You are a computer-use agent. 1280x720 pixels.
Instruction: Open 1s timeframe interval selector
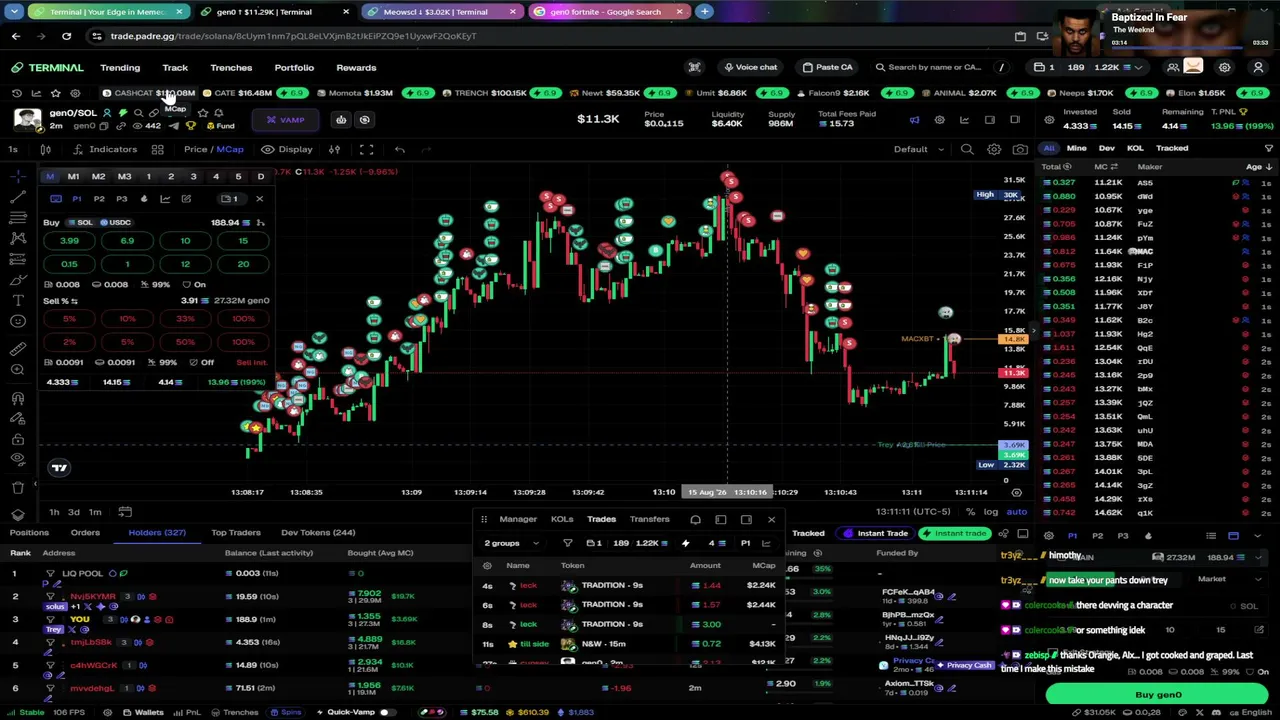tap(13, 149)
